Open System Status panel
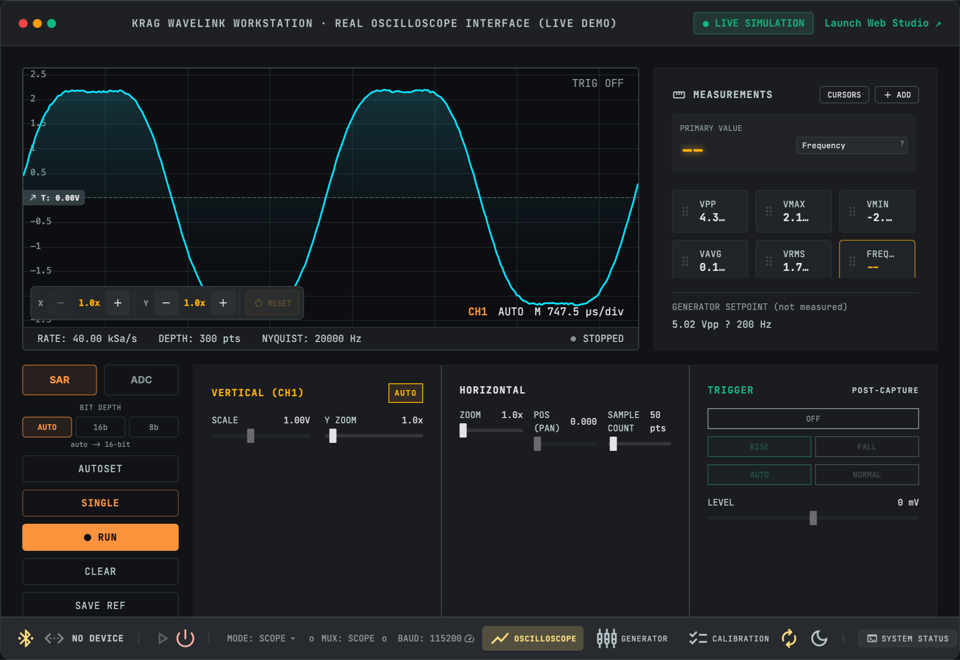The height and width of the screenshot is (660, 960). click(x=907, y=638)
